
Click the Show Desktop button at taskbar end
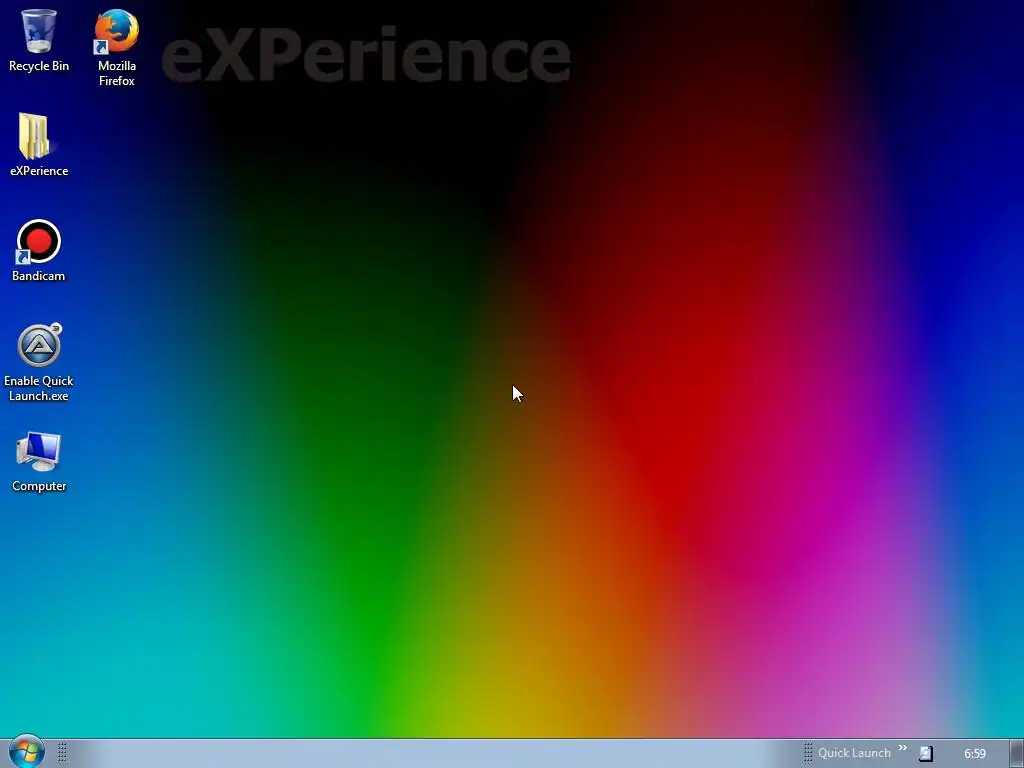point(1016,754)
